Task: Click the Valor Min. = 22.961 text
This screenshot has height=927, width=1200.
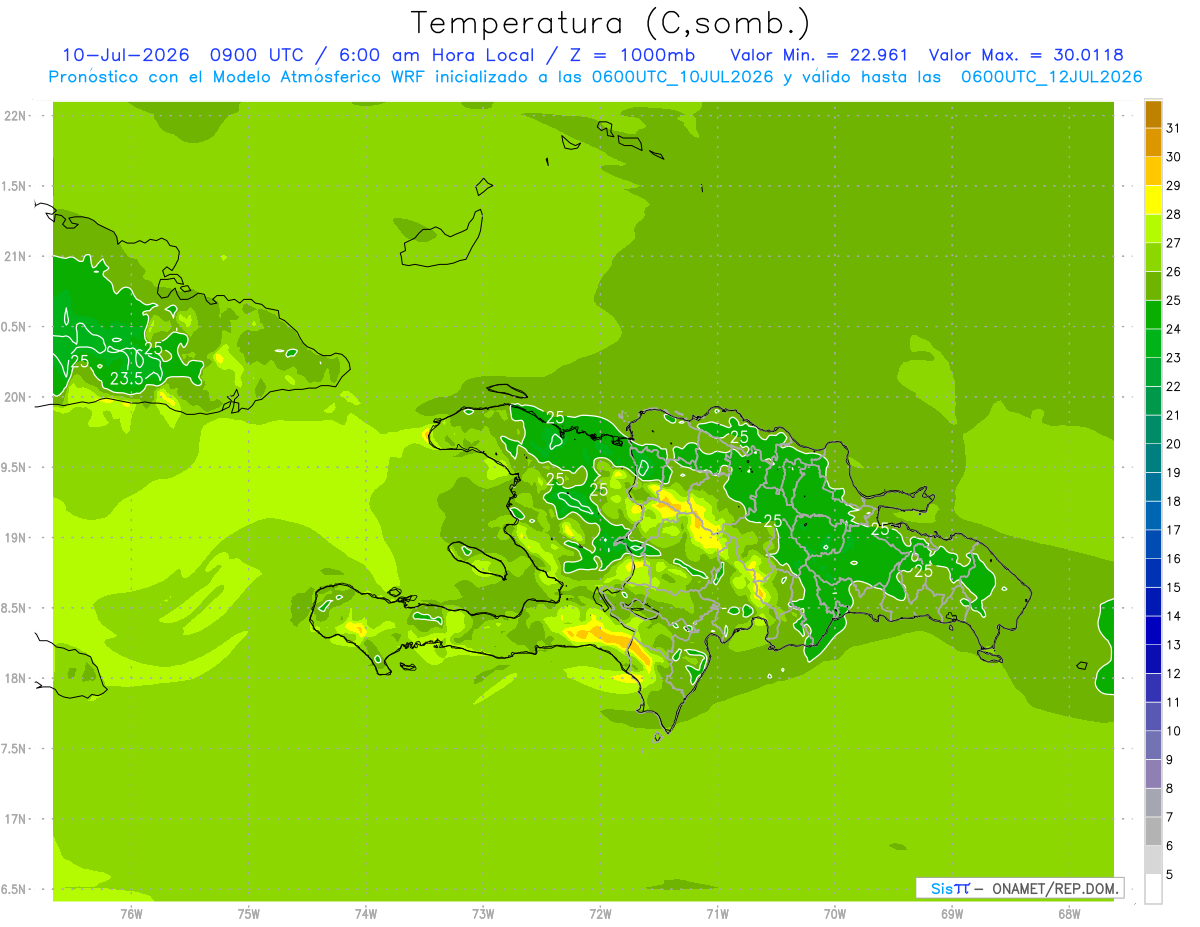Action: 819,55
